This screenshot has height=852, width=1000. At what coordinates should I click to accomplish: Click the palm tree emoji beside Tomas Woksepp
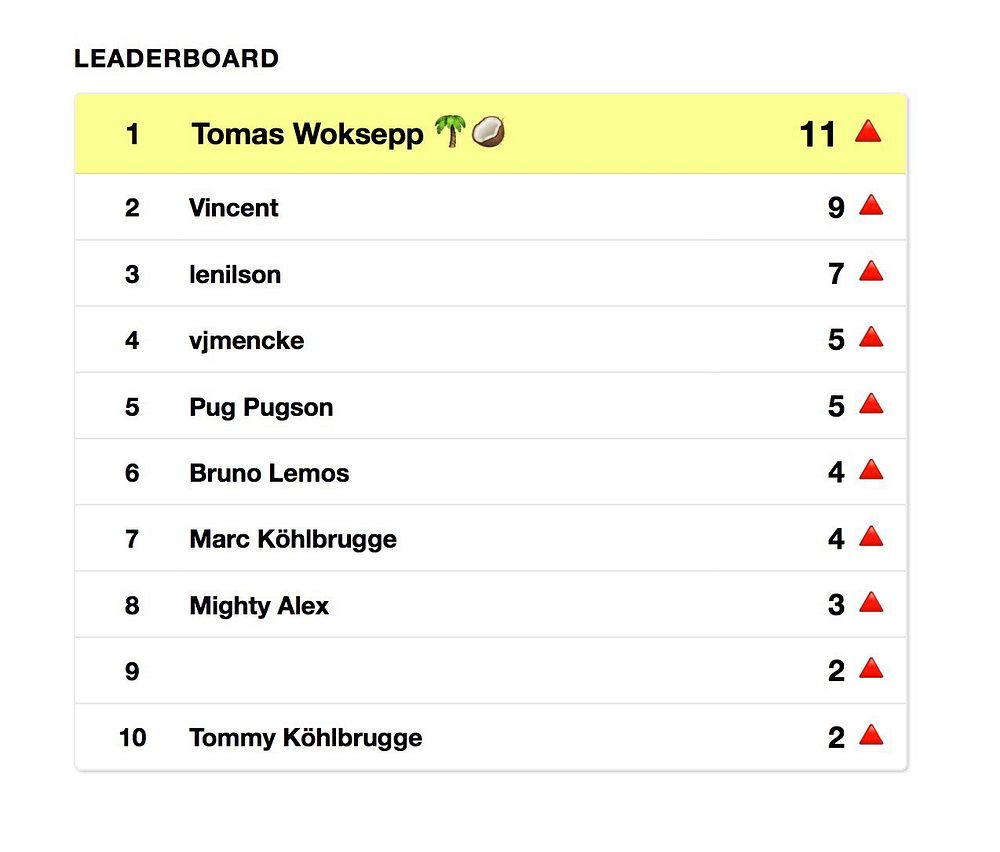pos(450,131)
